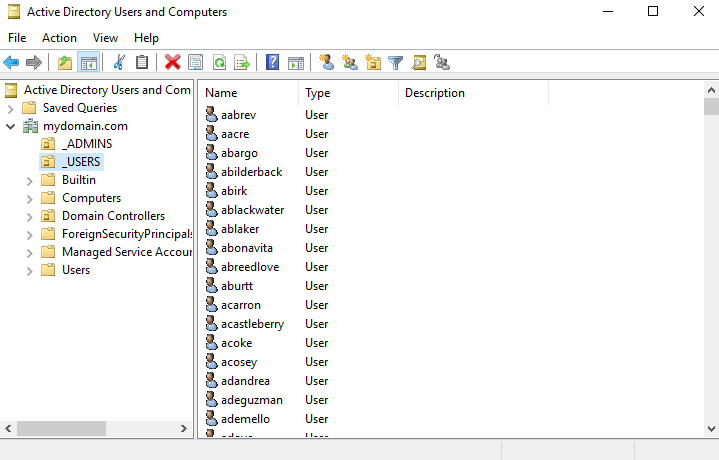This screenshot has width=719, height=460.
Task: Open filter options funnel icon
Action: pos(395,62)
